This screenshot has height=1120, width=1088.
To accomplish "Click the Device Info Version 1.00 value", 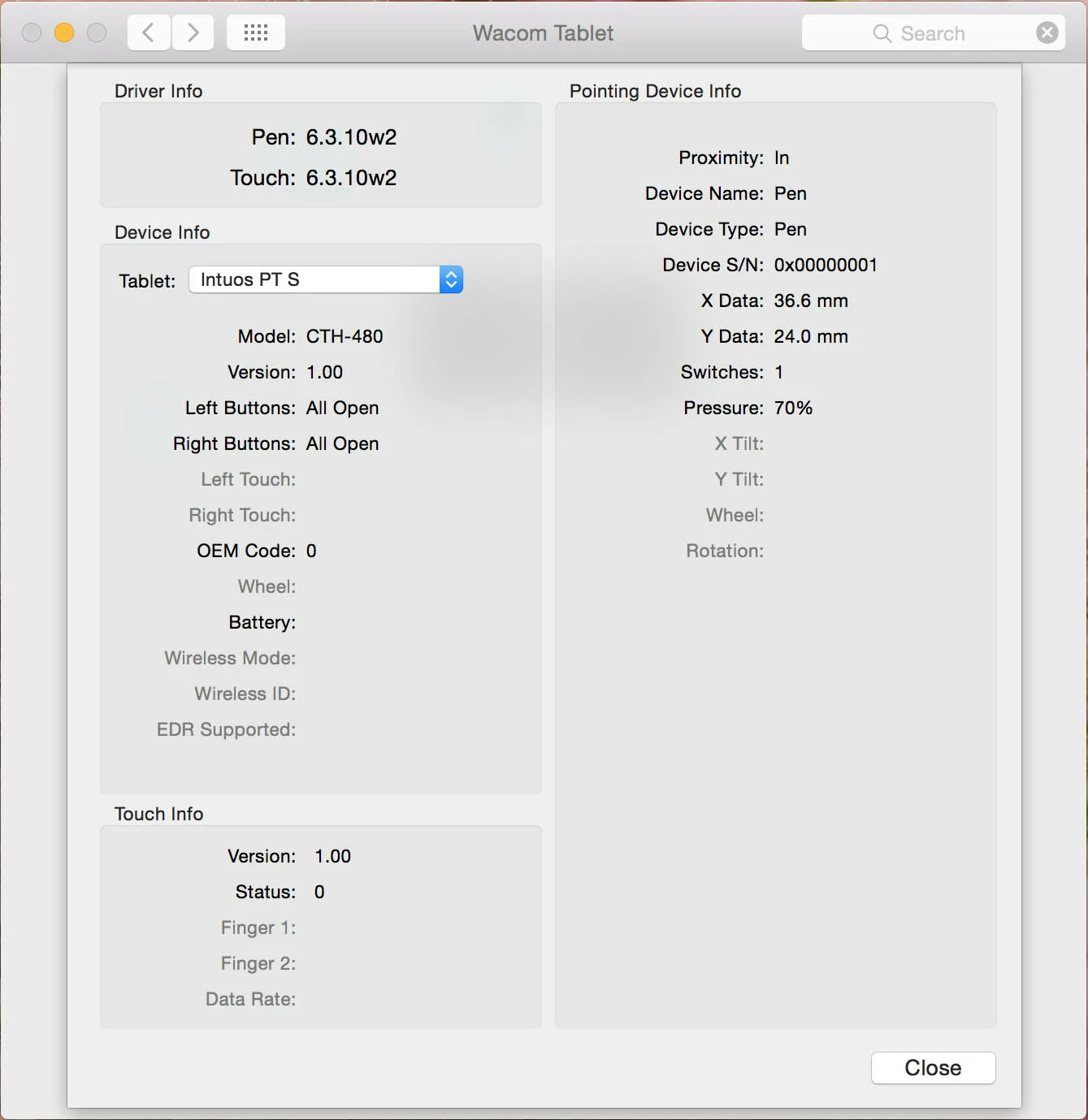I will (x=324, y=372).
